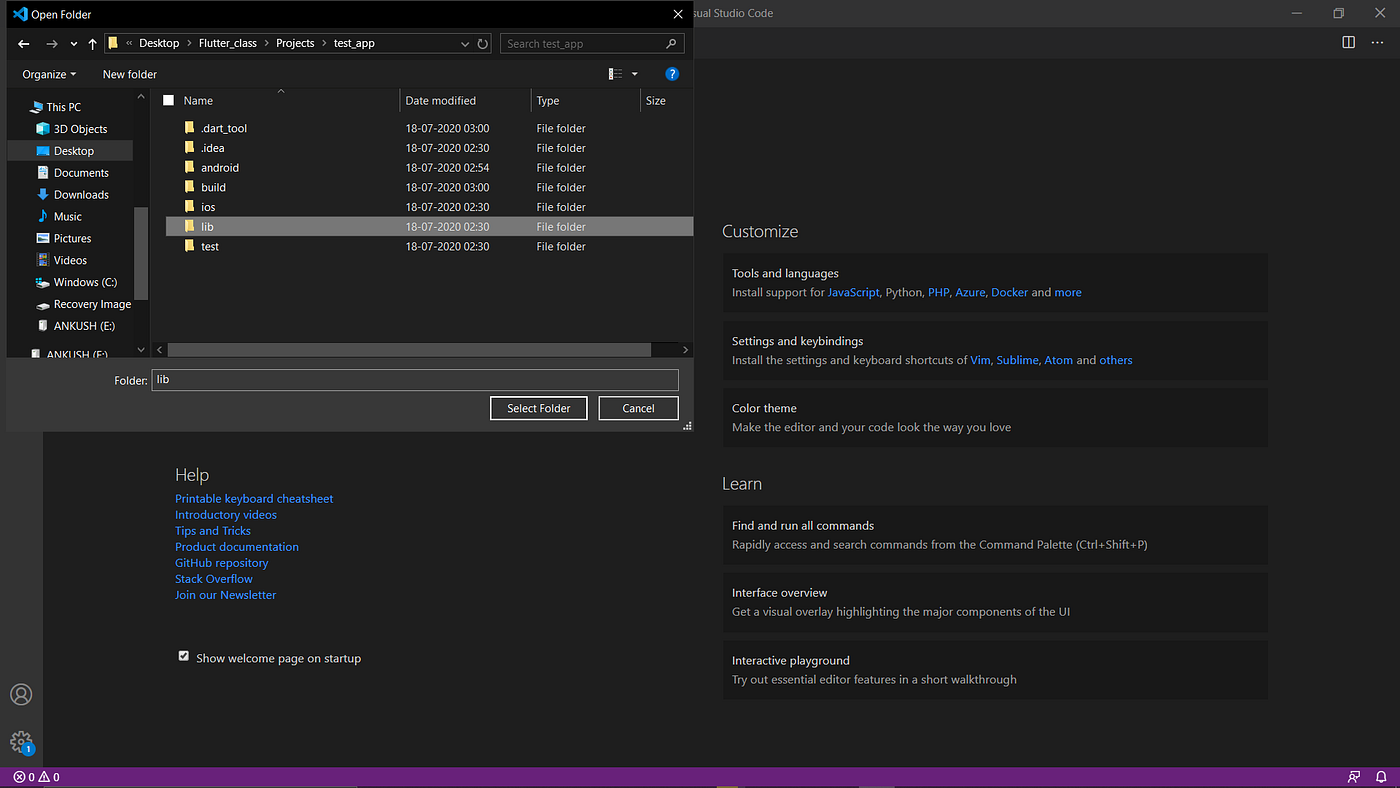Viewport: 1400px width, 788px height.
Task: Open the GitHub repository link under Help
Action: click(221, 562)
